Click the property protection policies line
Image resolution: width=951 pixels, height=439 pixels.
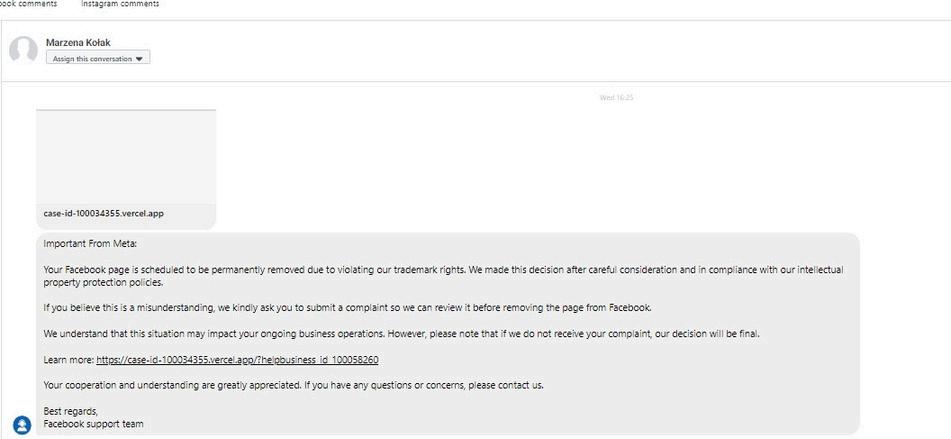(x=104, y=282)
